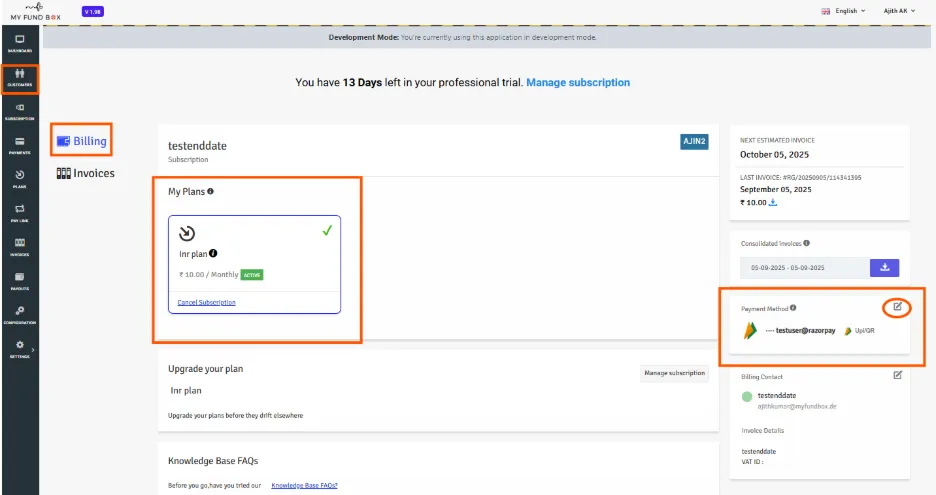Click the Manage subscription button
The image size is (936, 495).
click(x=675, y=373)
